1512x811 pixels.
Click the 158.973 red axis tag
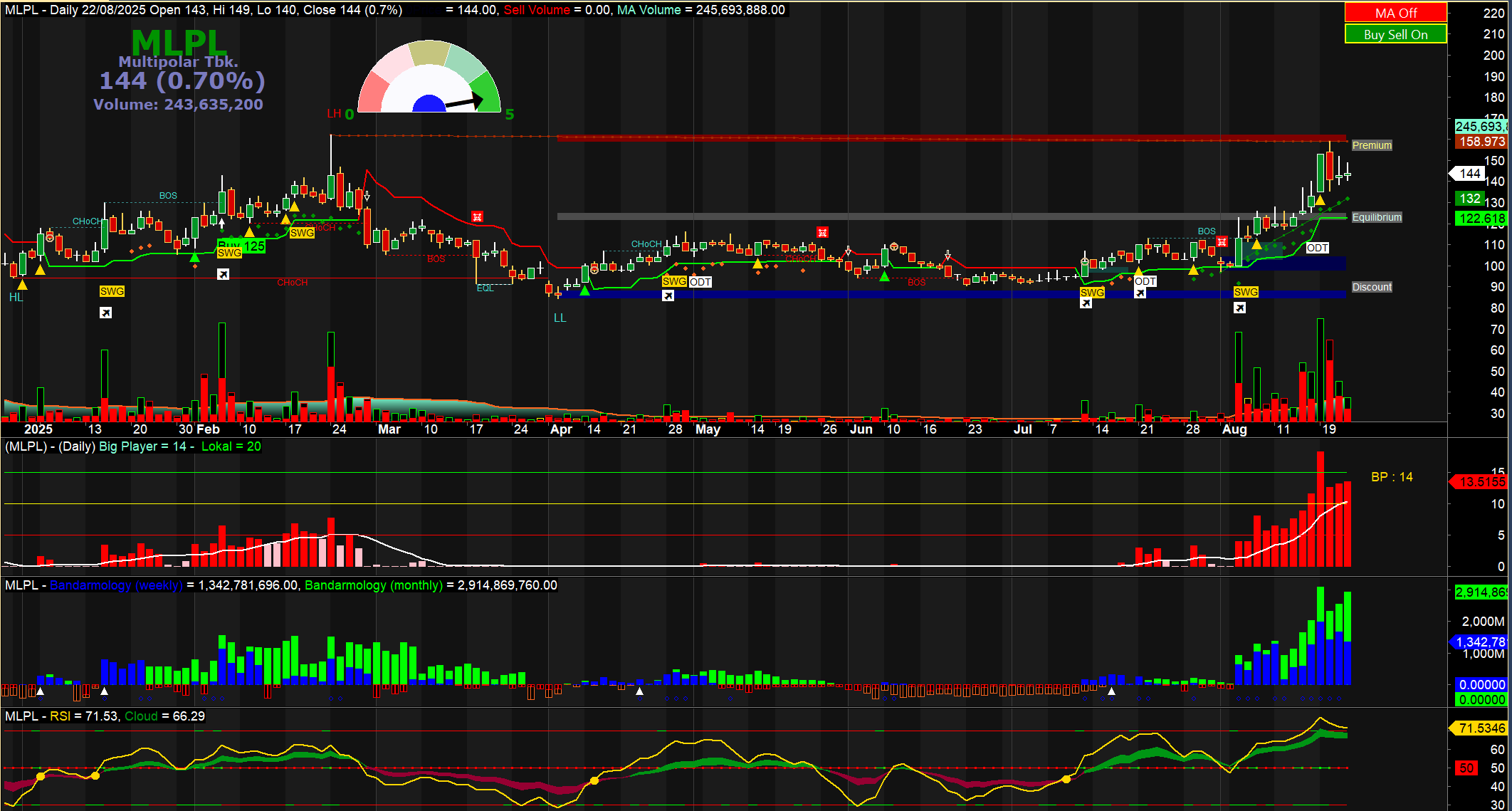pos(1481,142)
